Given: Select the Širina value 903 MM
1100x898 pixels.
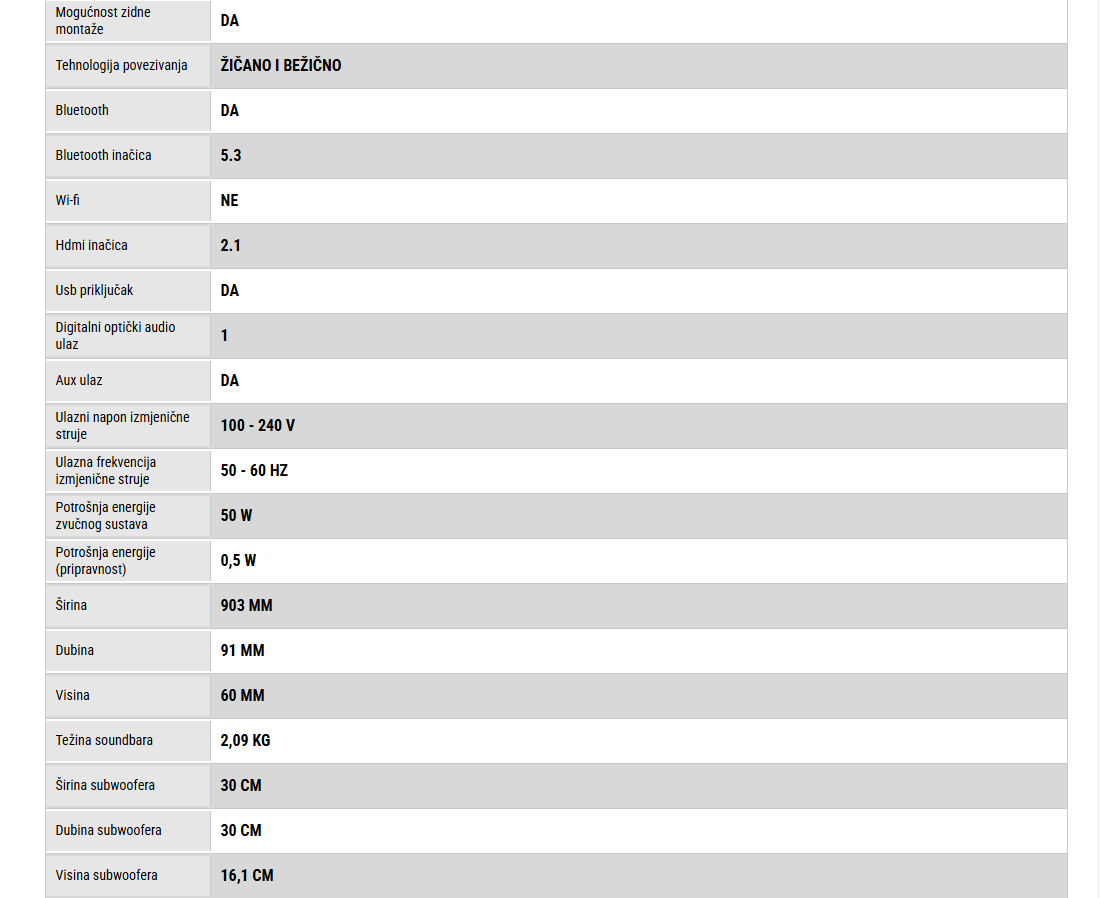Looking at the screenshot, I should 246,605.
